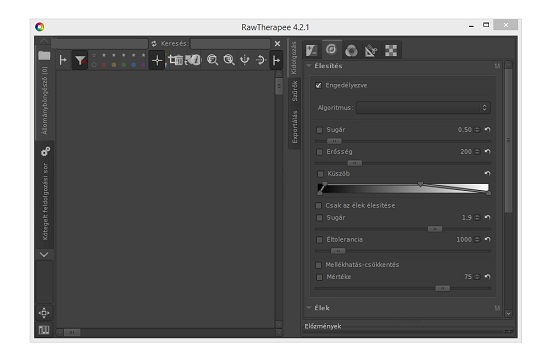The image size is (550, 364).
Task: Select the Exposure tab icon
Action: (311, 50)
